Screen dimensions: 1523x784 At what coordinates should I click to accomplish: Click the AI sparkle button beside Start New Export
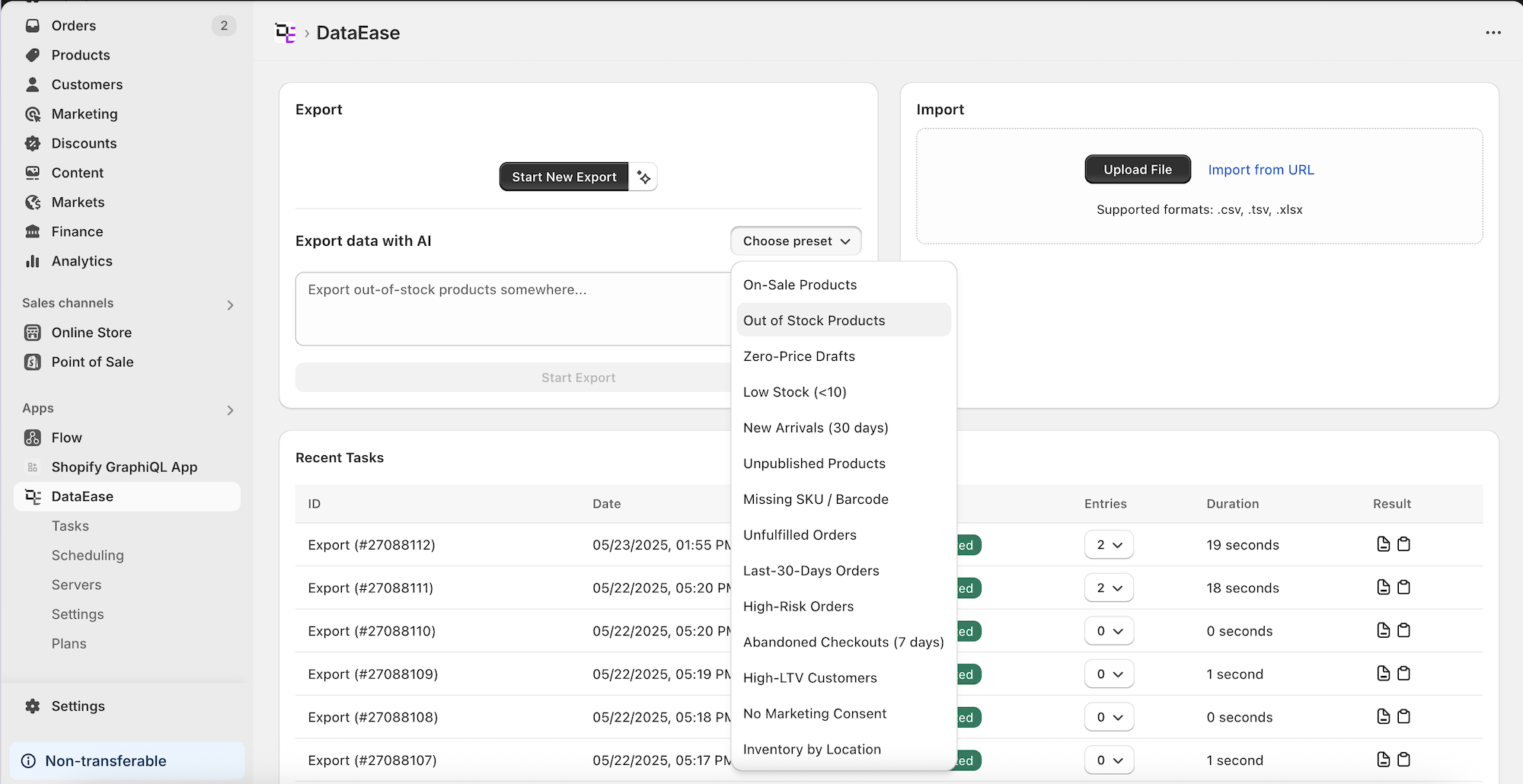(x=643, y=177)
